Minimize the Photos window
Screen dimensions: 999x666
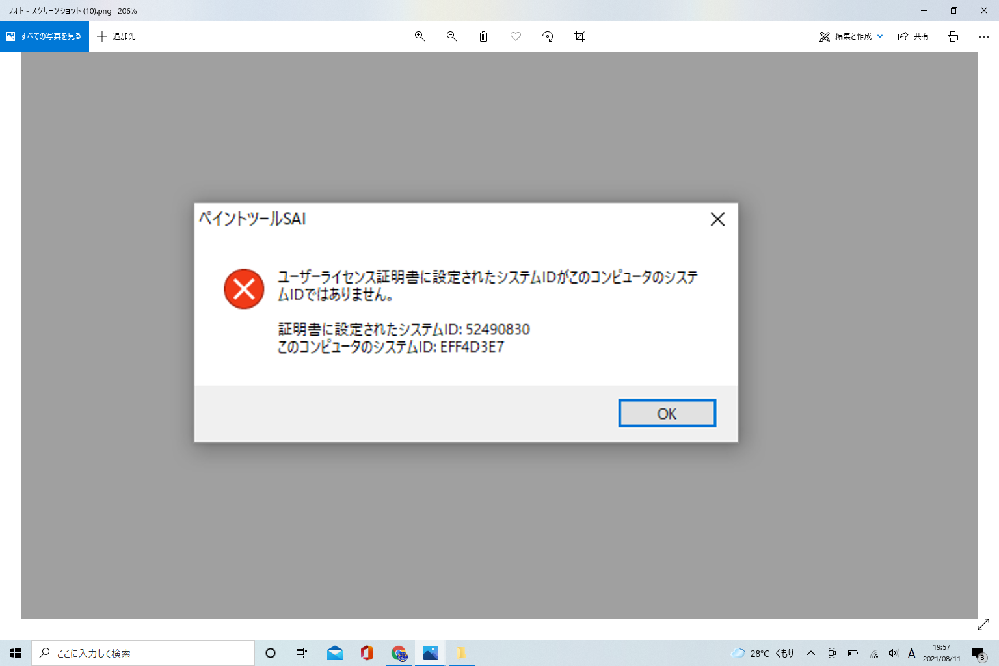click(x=924, y=10)
